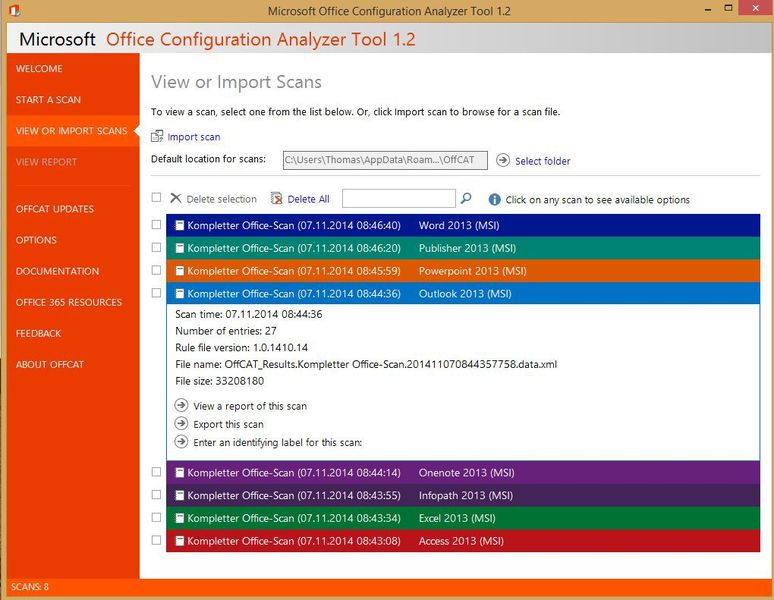
Task: Click the file icon on Access 2013 scan
Action: 180,541
